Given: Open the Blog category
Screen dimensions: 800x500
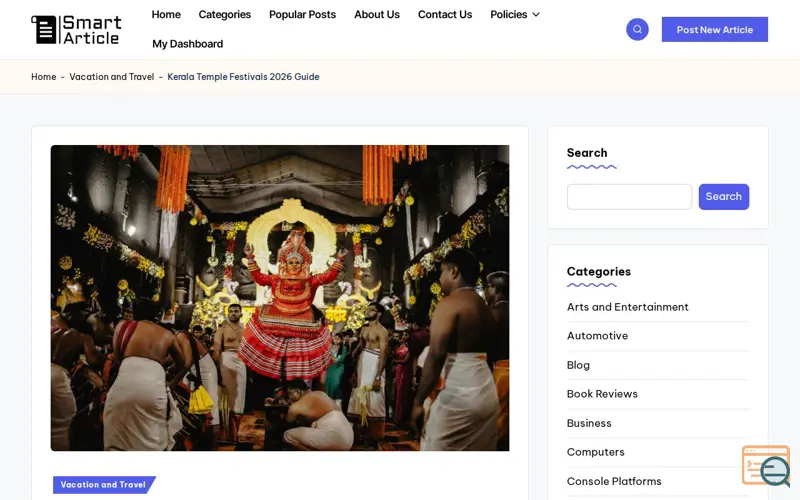Looking at the screenshot, I should point(578,365).
